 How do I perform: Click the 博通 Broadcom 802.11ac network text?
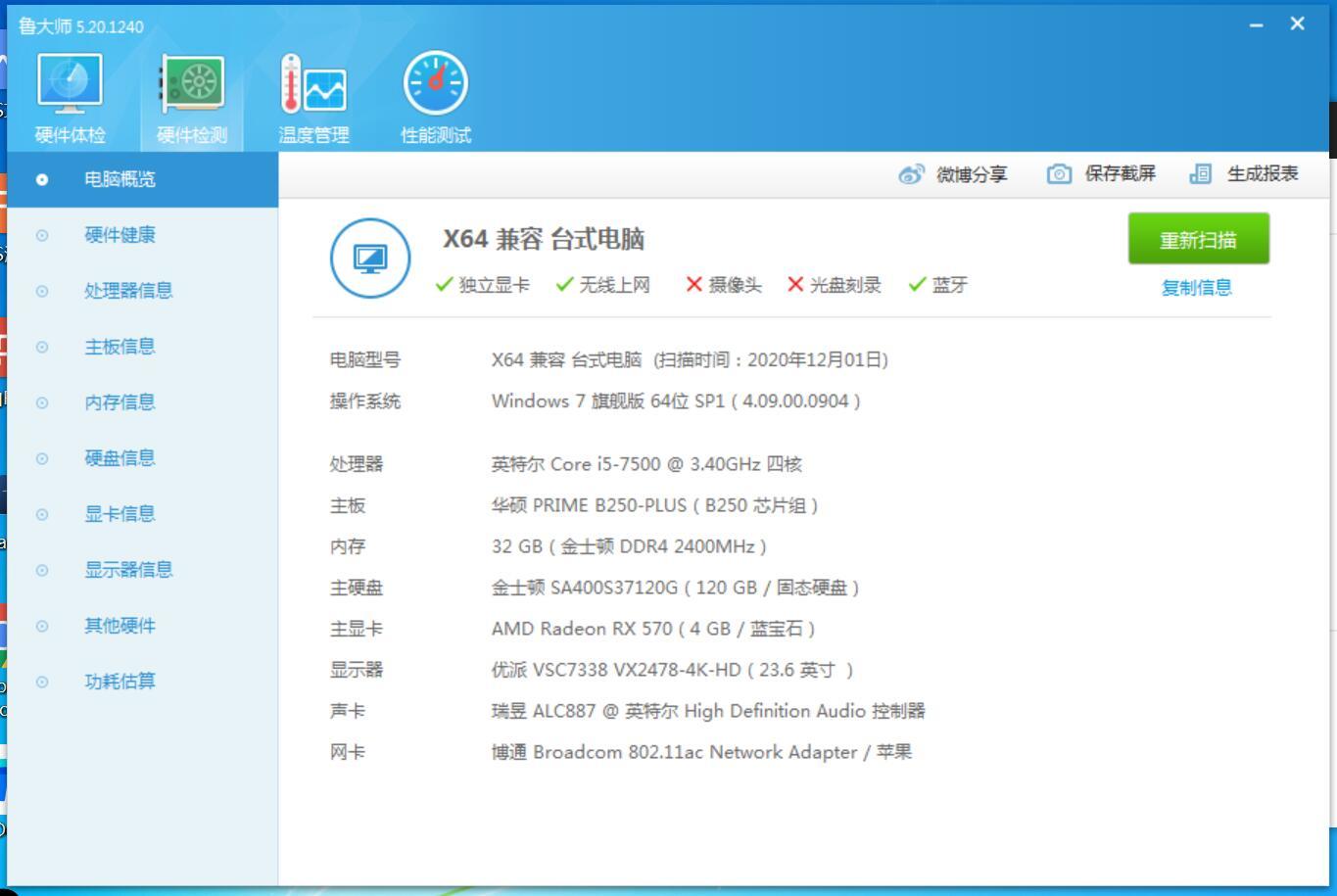coord(701,752)
